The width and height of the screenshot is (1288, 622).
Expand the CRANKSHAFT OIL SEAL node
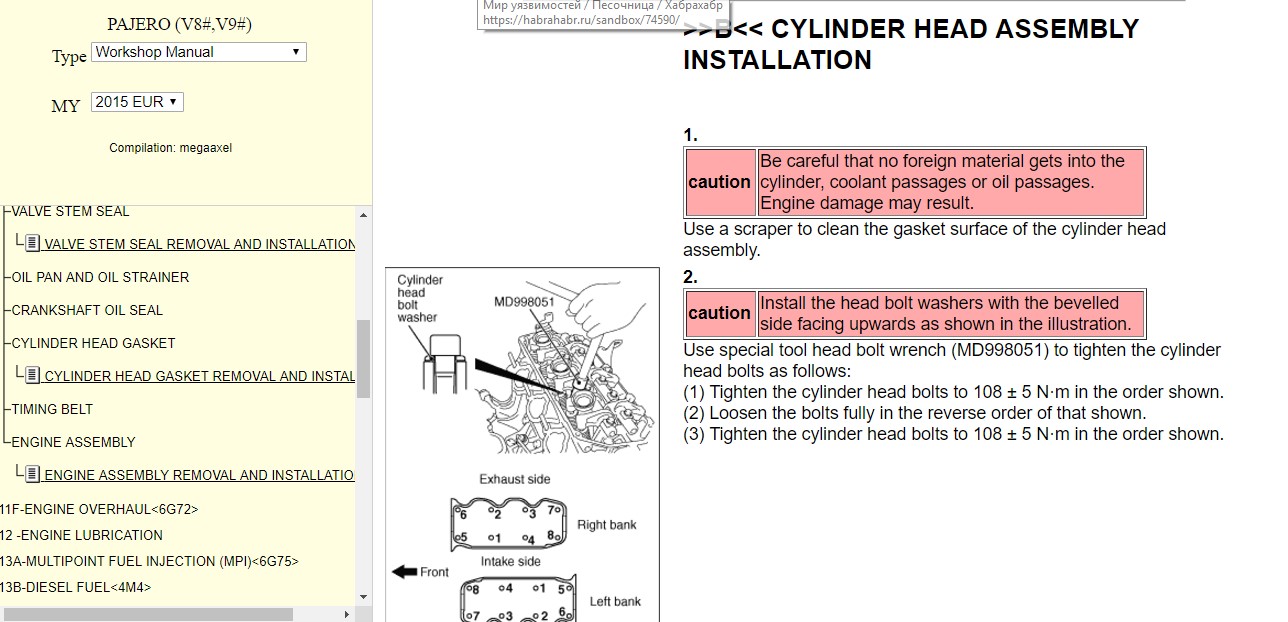point(87,310)
